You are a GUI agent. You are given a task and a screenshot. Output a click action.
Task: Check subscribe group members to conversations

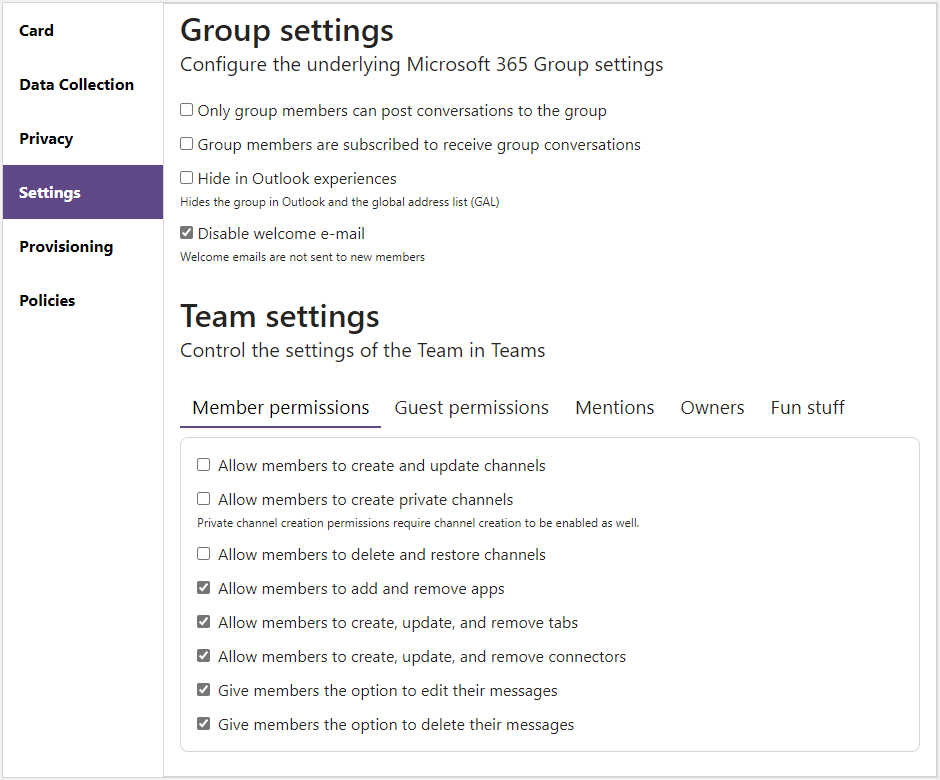[186, 144]
